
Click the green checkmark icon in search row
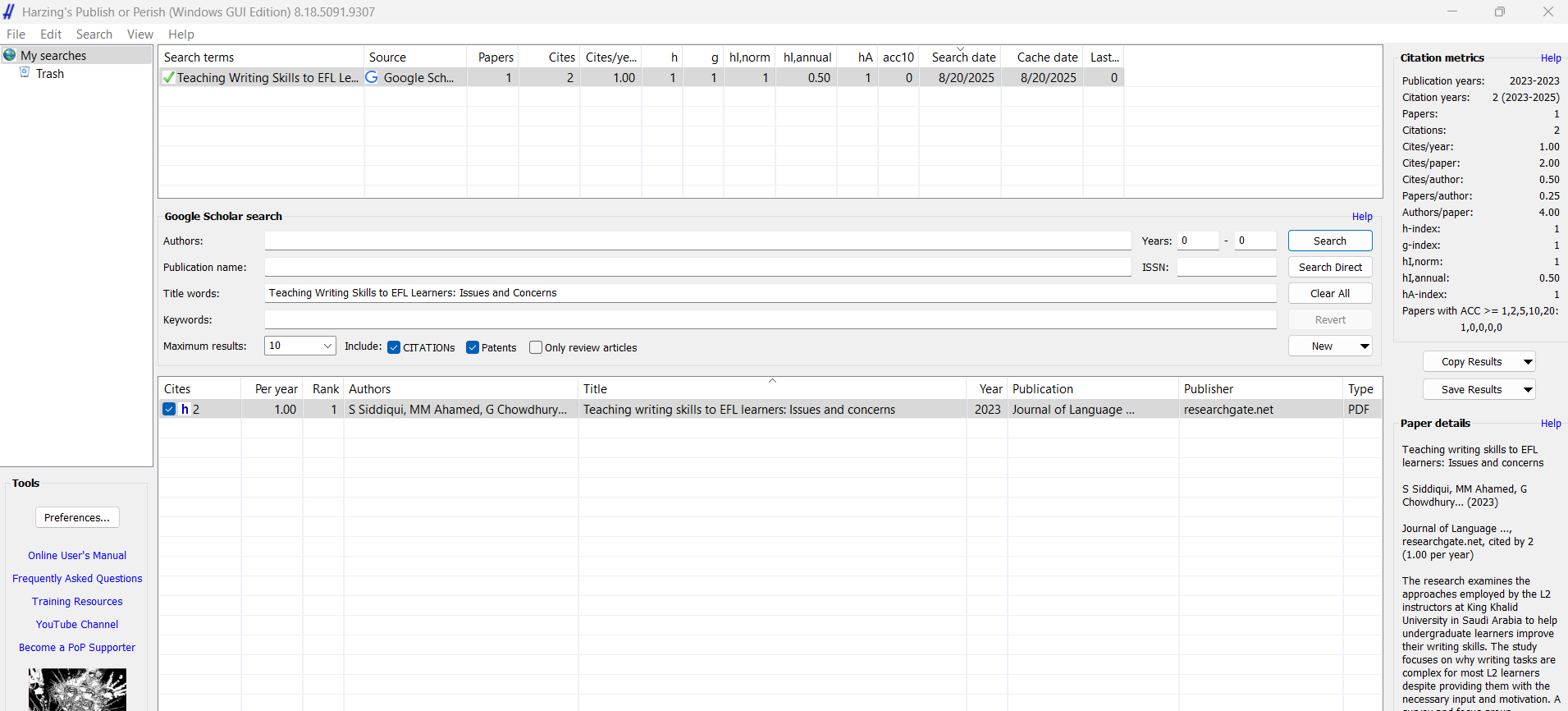[168, 78]
